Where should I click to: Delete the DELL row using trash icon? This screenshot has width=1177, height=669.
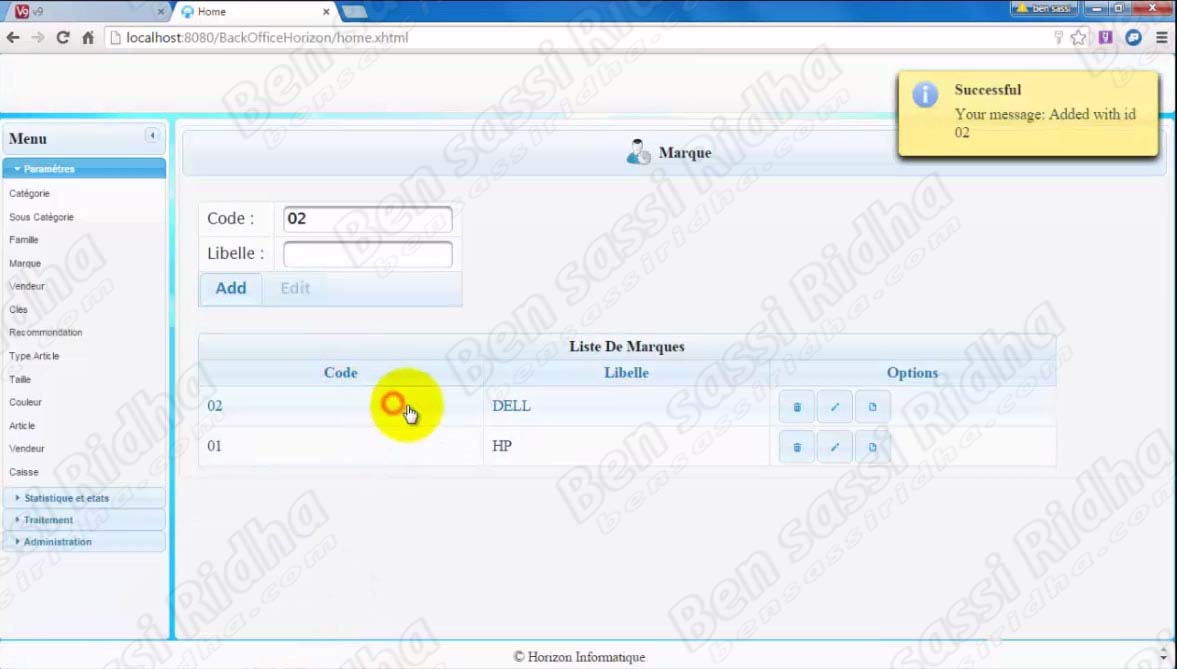797,407
